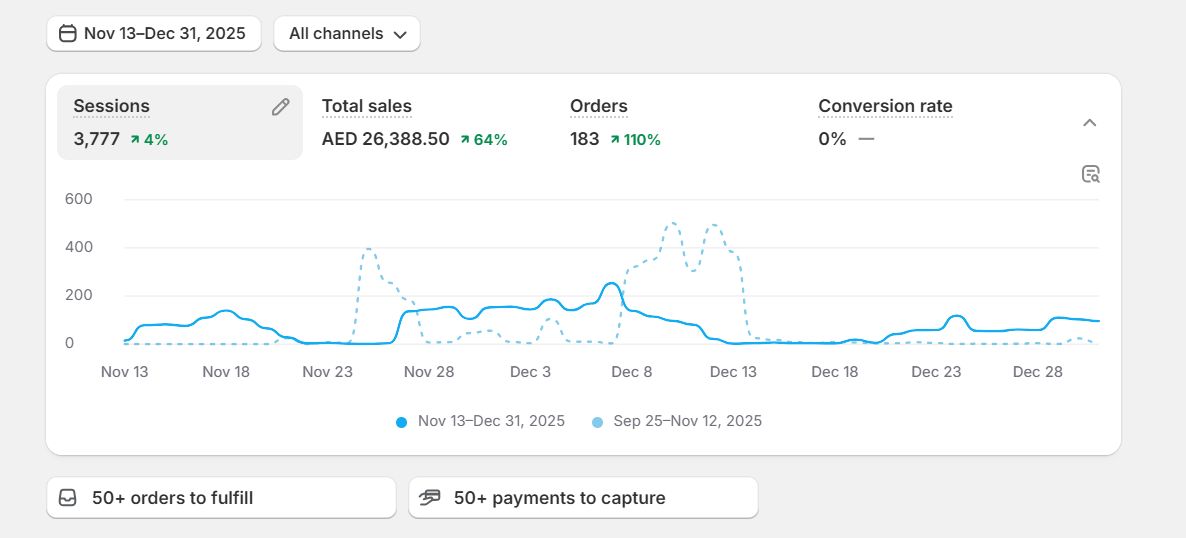Select the Total sales metric tab
Screen dimensions: 1186x538
pyautogui.click(x=367, y=106)
